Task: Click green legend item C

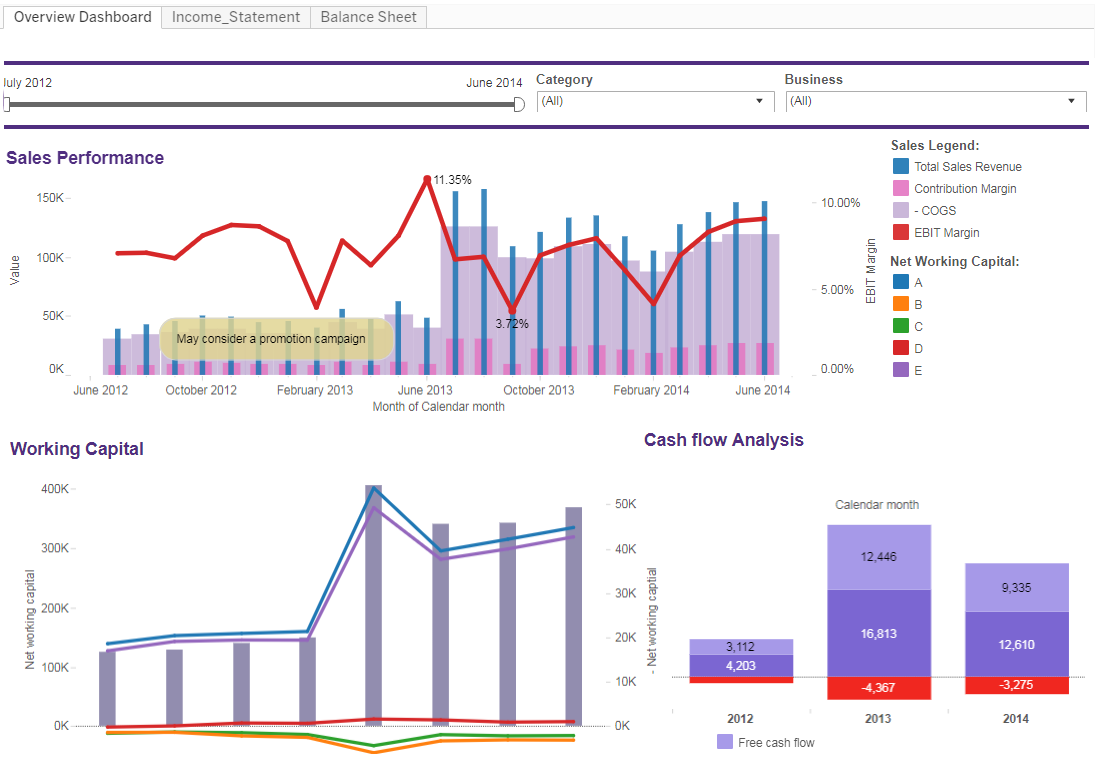Action: 900,327
